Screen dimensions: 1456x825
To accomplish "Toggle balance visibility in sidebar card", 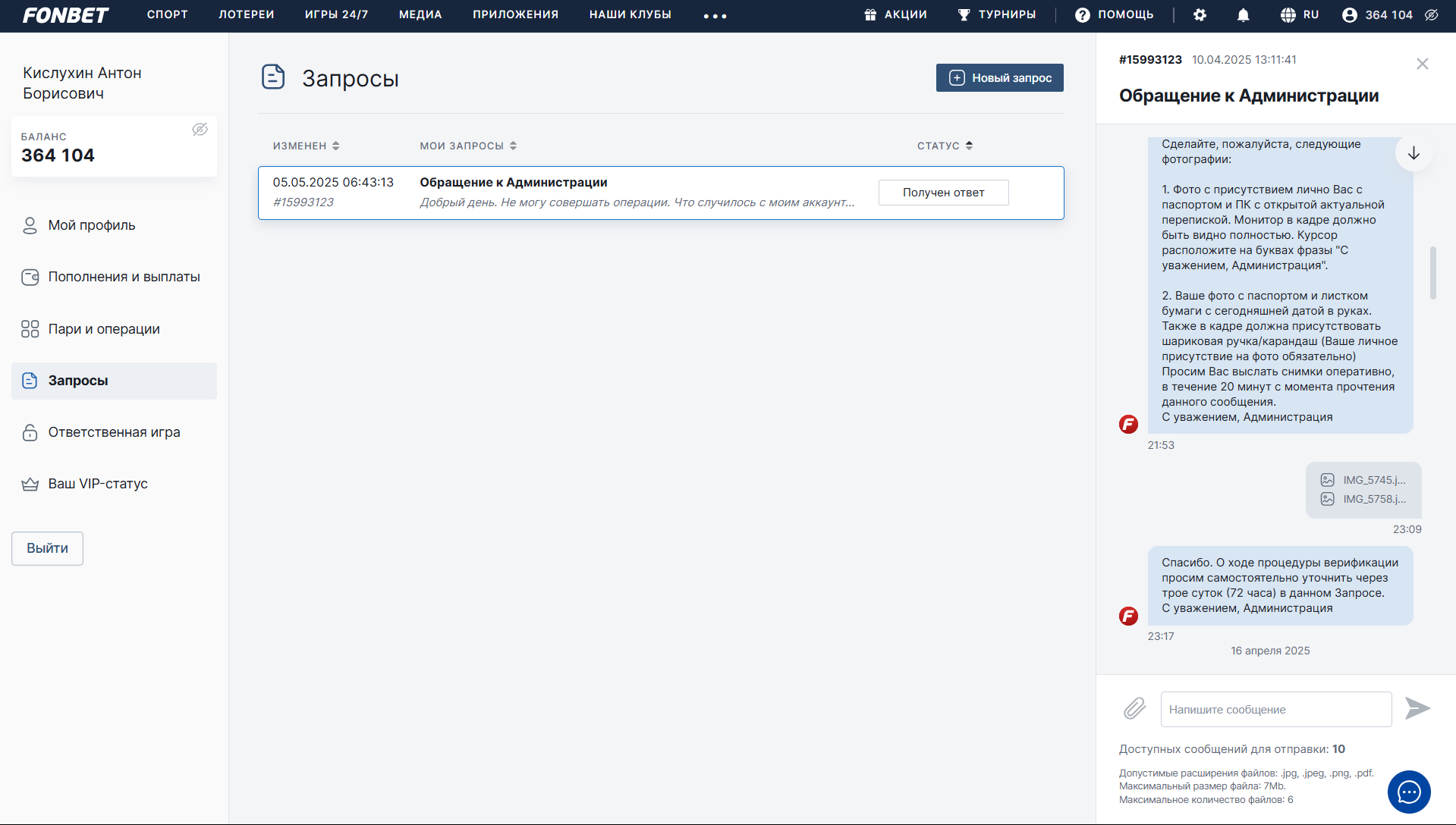I will (200, 130).
